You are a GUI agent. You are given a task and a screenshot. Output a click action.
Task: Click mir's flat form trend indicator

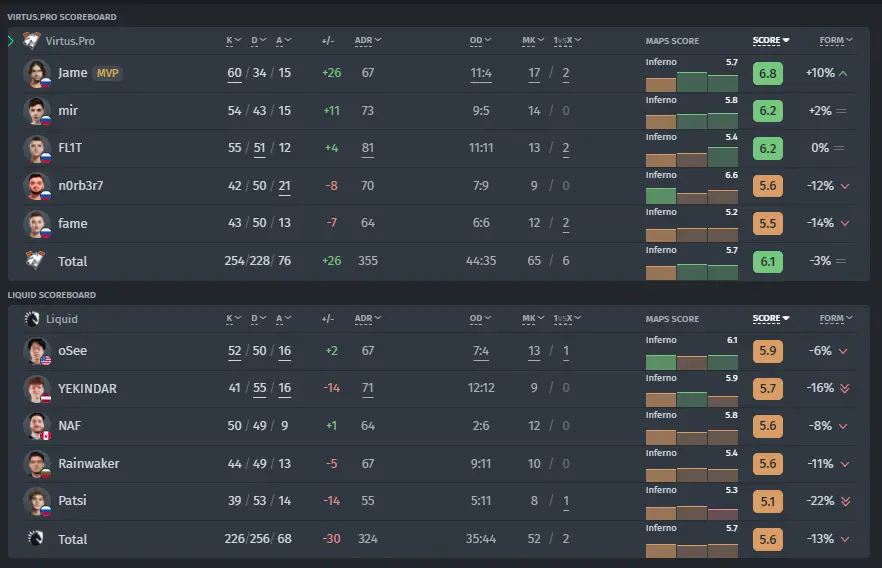point(841,111)
